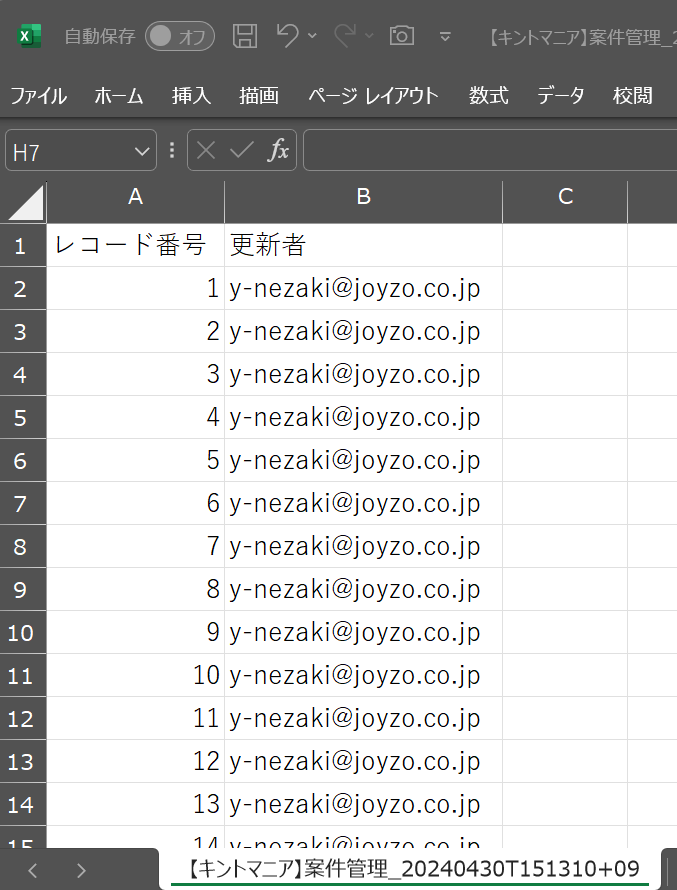The height and width of the screenshot is (890, 677).
Task: Click the Save floppy disk icon
Action: pyautogui.click(x=245, y=36)
